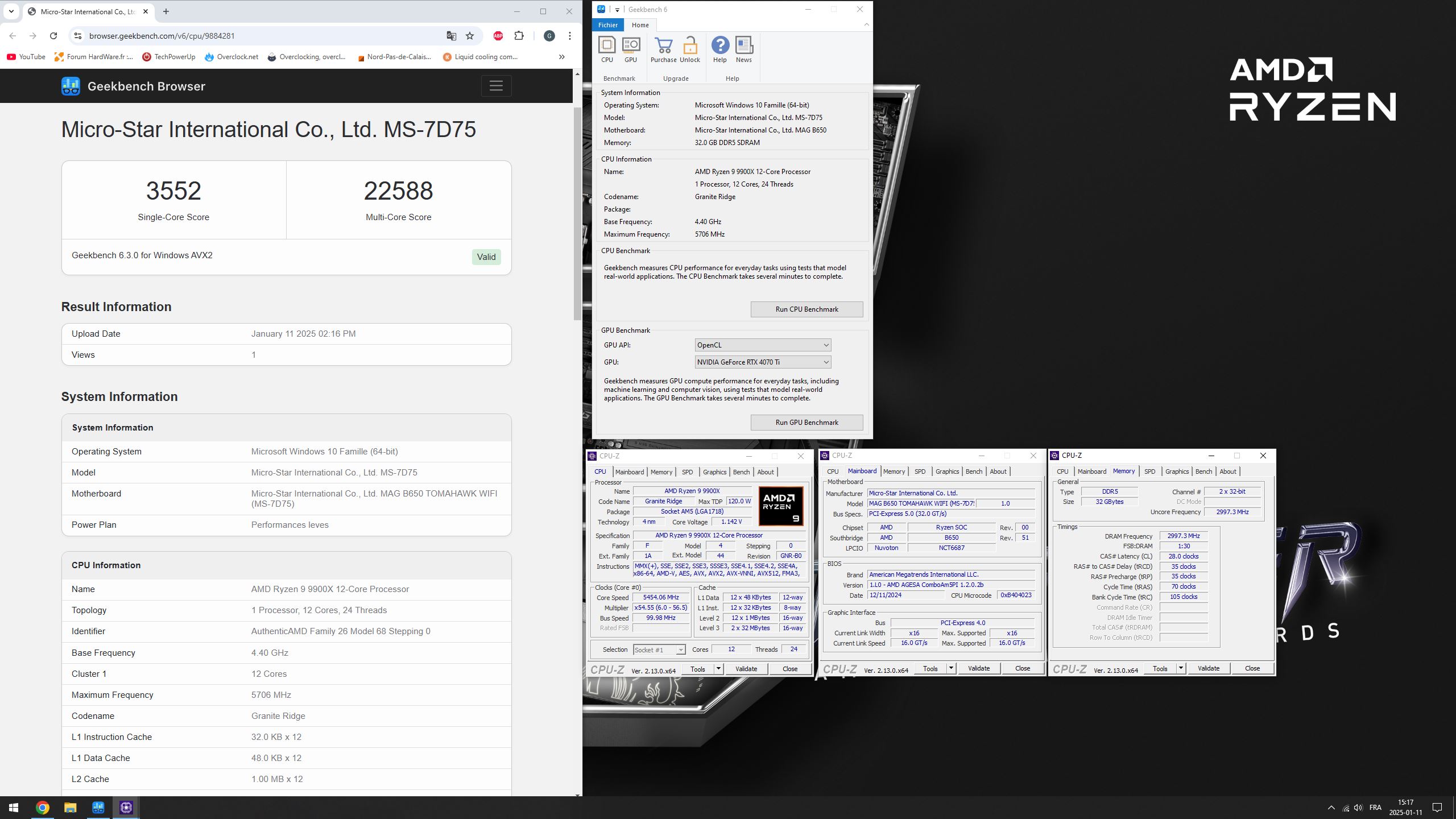
Task: Collapse the Geekbench ribbon with chevron
Action: coord(866,24)
